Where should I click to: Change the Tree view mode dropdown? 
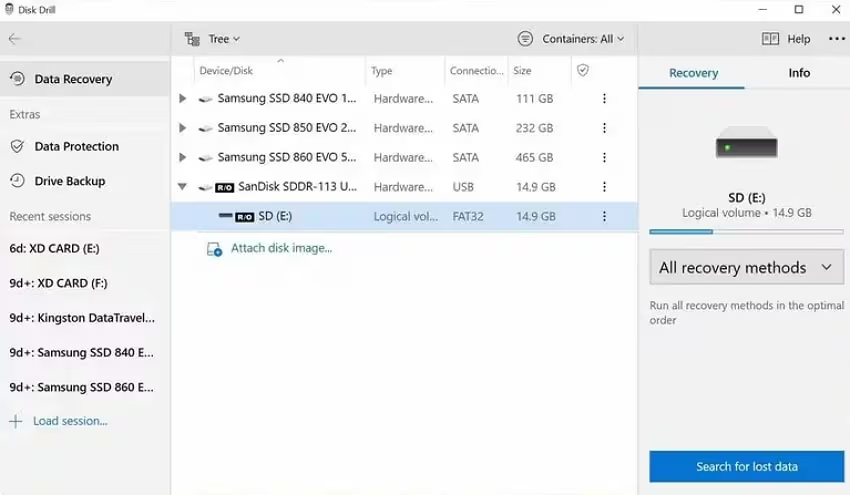(x=212, y=39)
